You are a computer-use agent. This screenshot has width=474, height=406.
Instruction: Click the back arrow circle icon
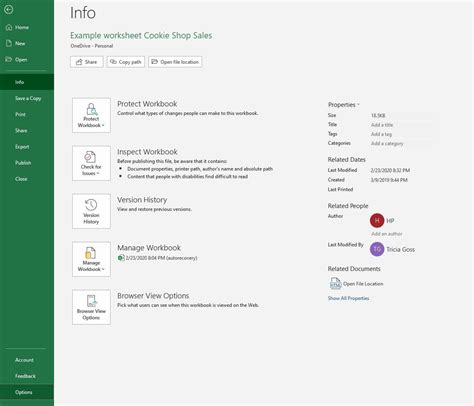(x=9, y=10)
